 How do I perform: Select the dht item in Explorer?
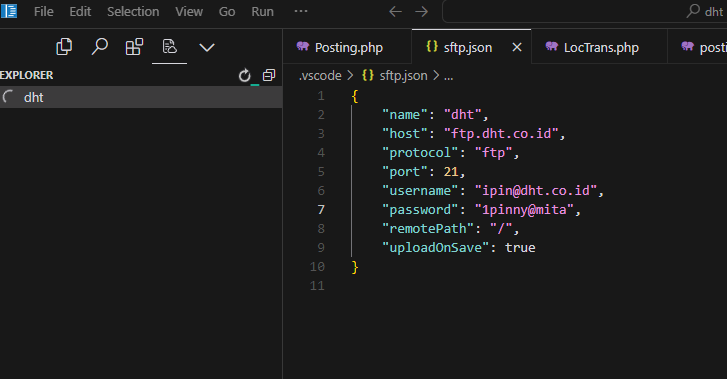click(x=141, y=97)
